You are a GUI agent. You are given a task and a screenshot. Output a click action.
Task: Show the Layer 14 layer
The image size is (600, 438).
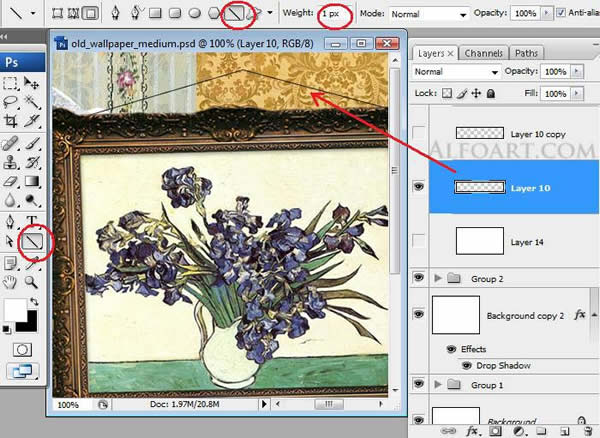pyautogui.click(x=419, y=241)
